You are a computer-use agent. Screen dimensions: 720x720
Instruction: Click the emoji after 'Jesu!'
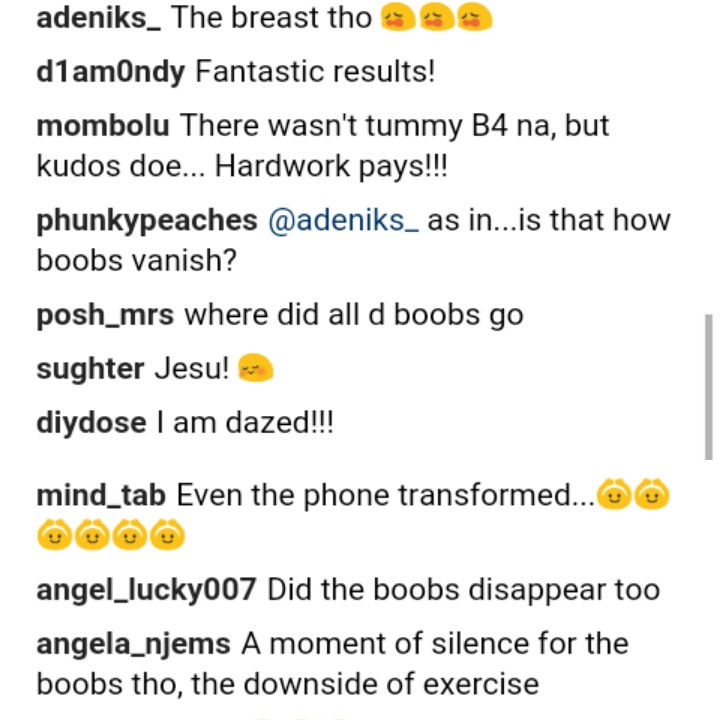pyautogui.click(x=256, y=368)
